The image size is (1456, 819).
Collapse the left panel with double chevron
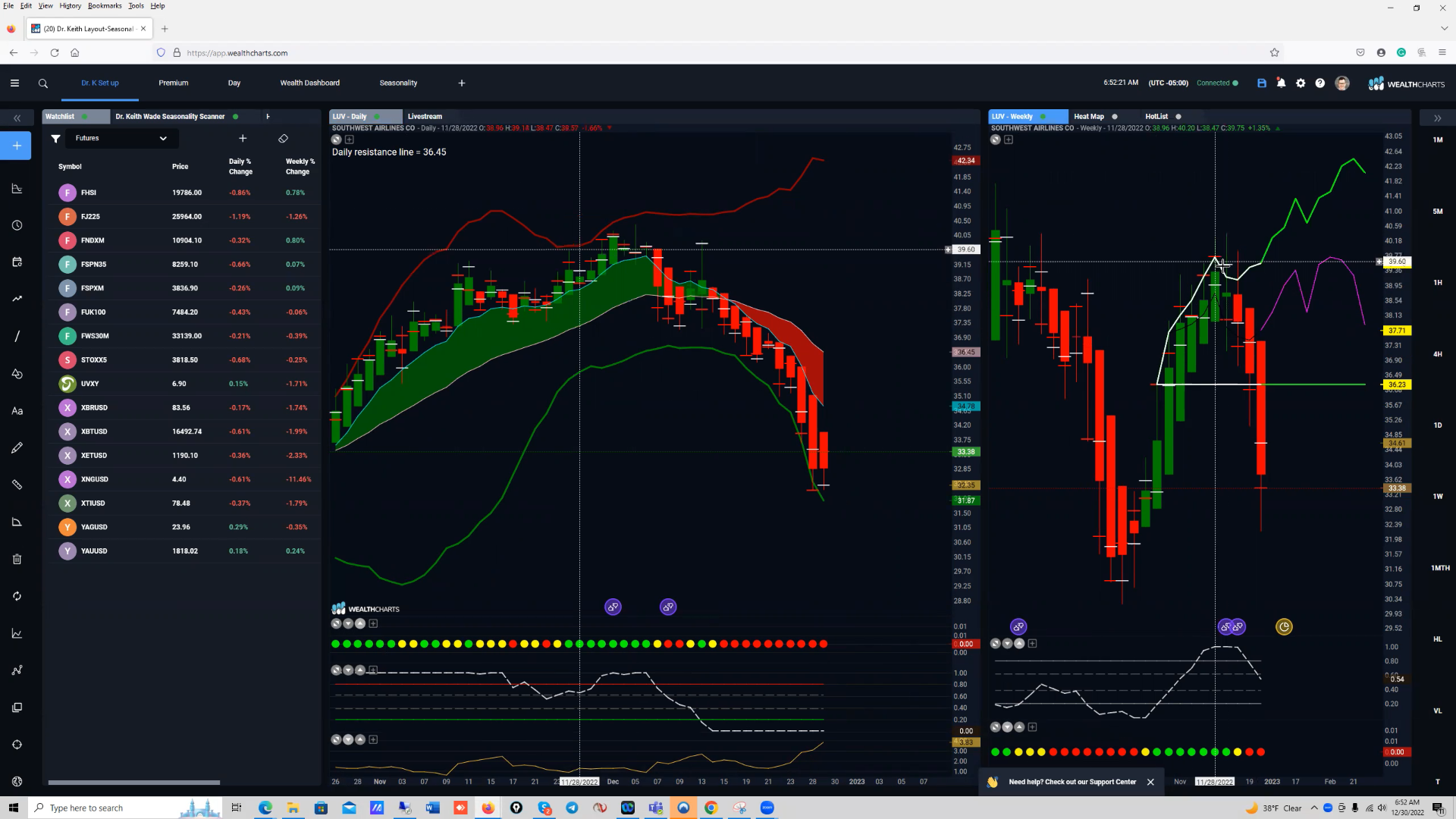[x=17, y=118]
